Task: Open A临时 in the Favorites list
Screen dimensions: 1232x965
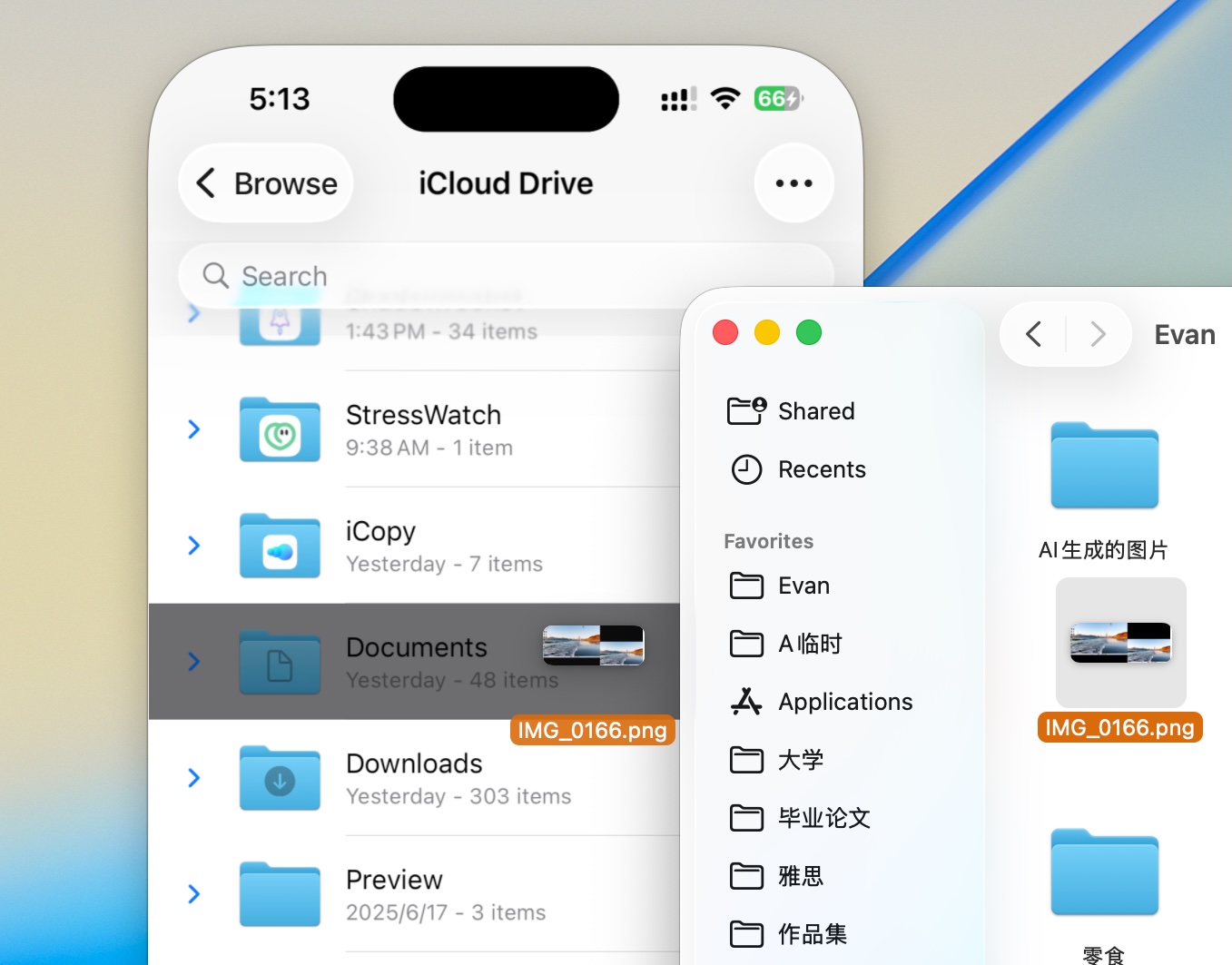Action: point(811,644)
